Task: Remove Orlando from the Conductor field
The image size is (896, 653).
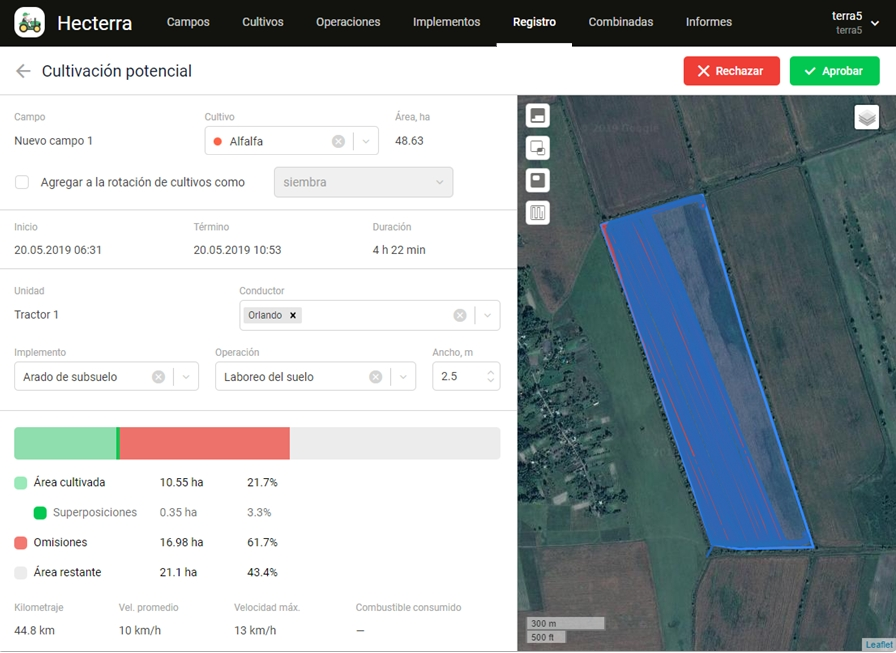Action: pyautogui.click(x=293, y=315)
